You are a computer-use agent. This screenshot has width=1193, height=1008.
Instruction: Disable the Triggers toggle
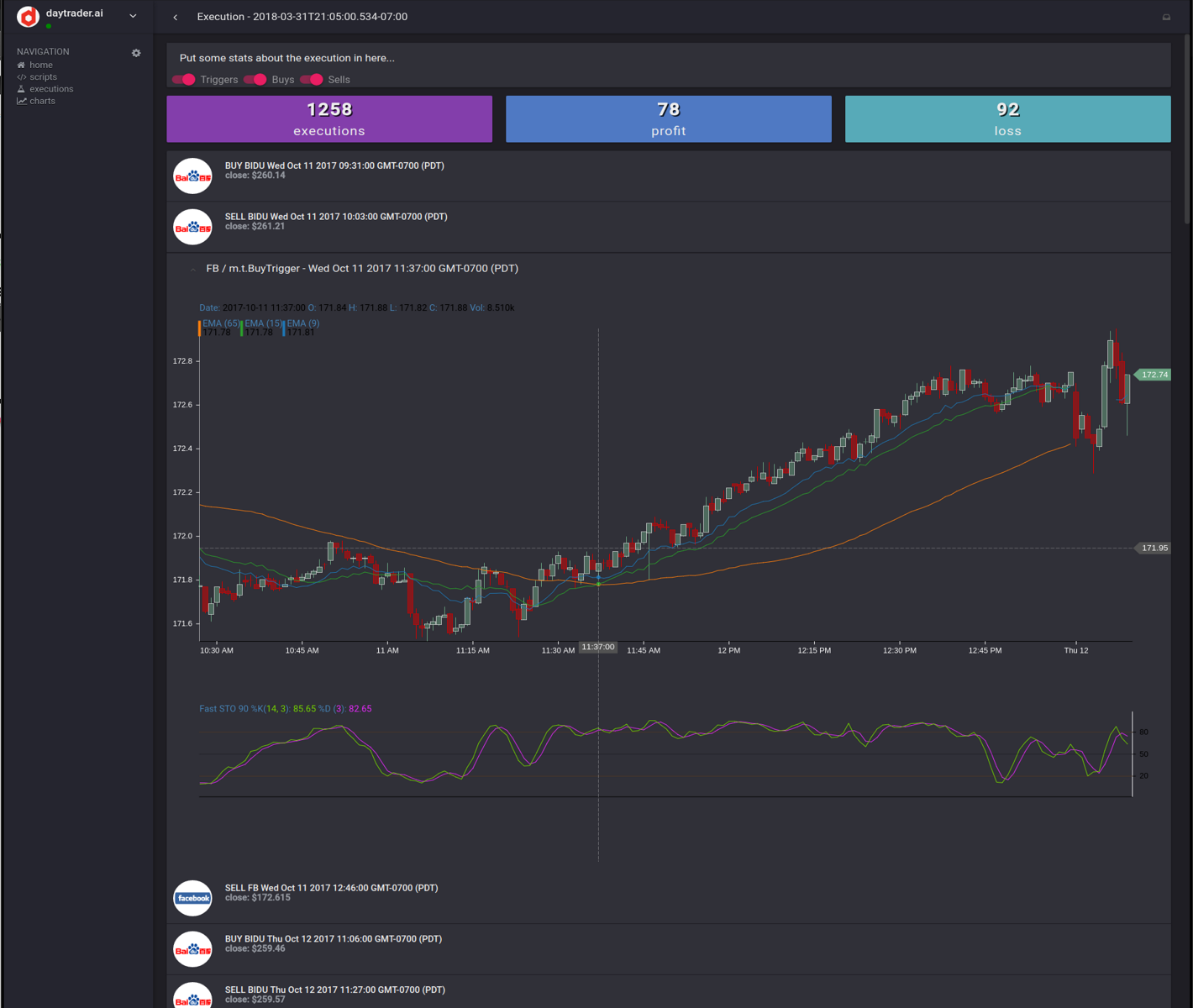point(184,79)
